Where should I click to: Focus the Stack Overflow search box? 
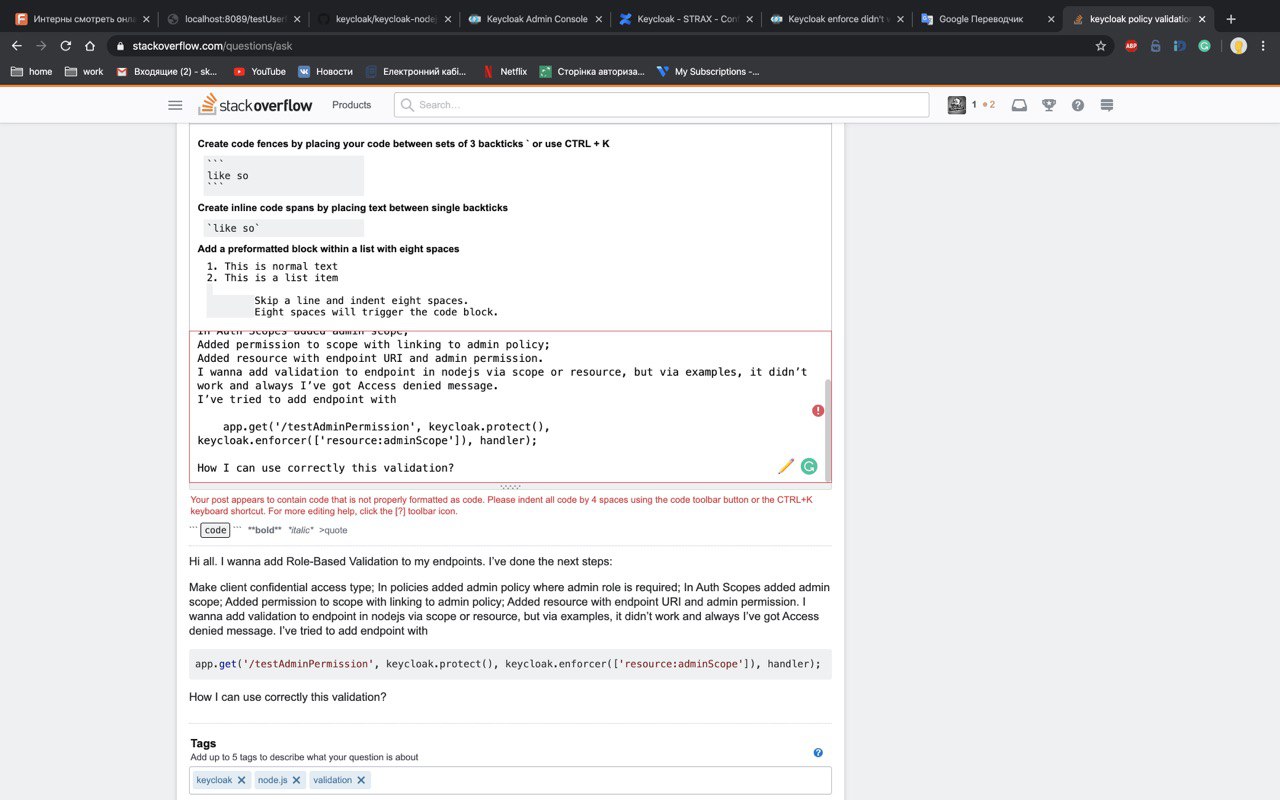(661, 105)
